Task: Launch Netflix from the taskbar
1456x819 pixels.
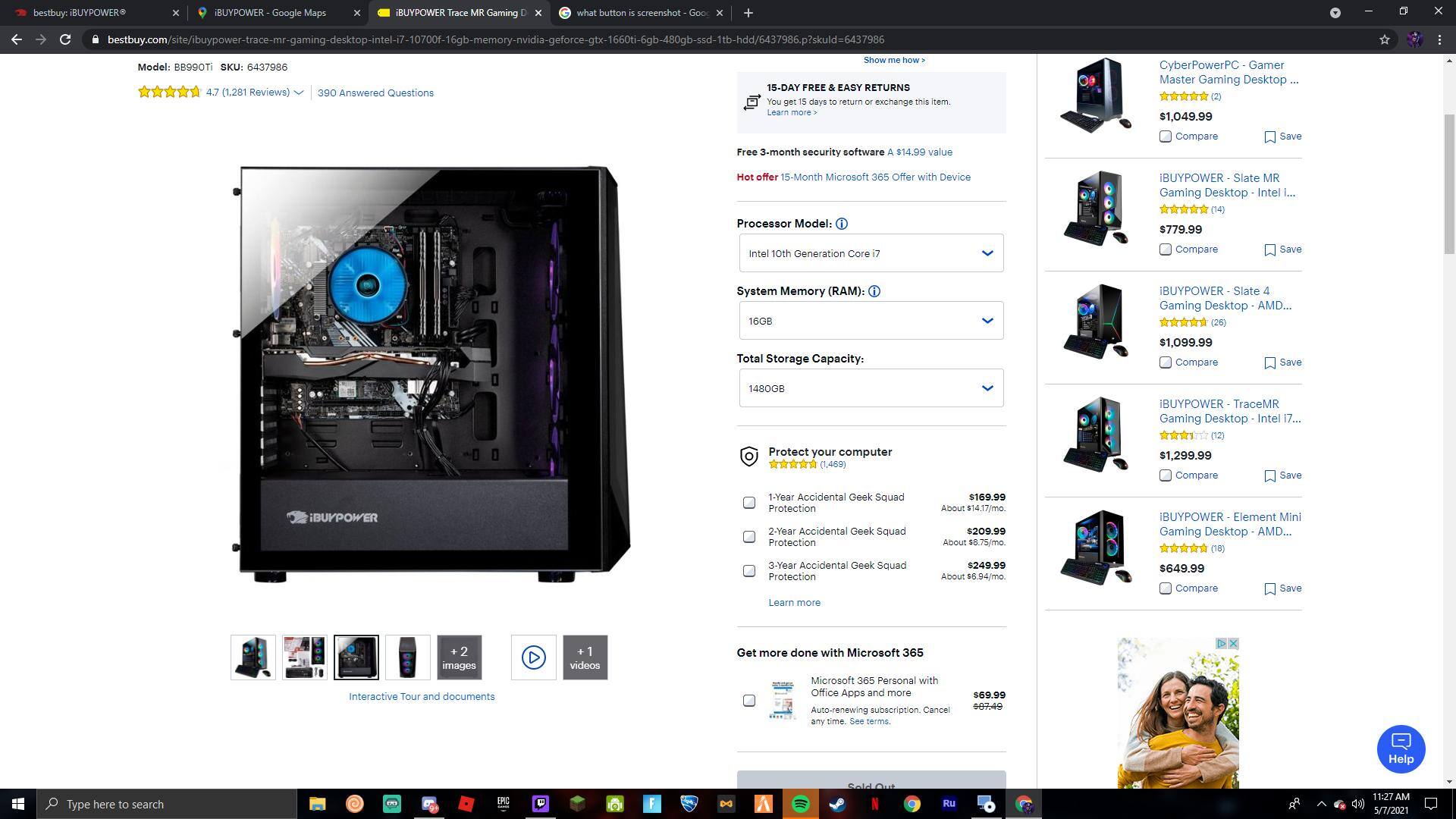Action: pos(876,804)
